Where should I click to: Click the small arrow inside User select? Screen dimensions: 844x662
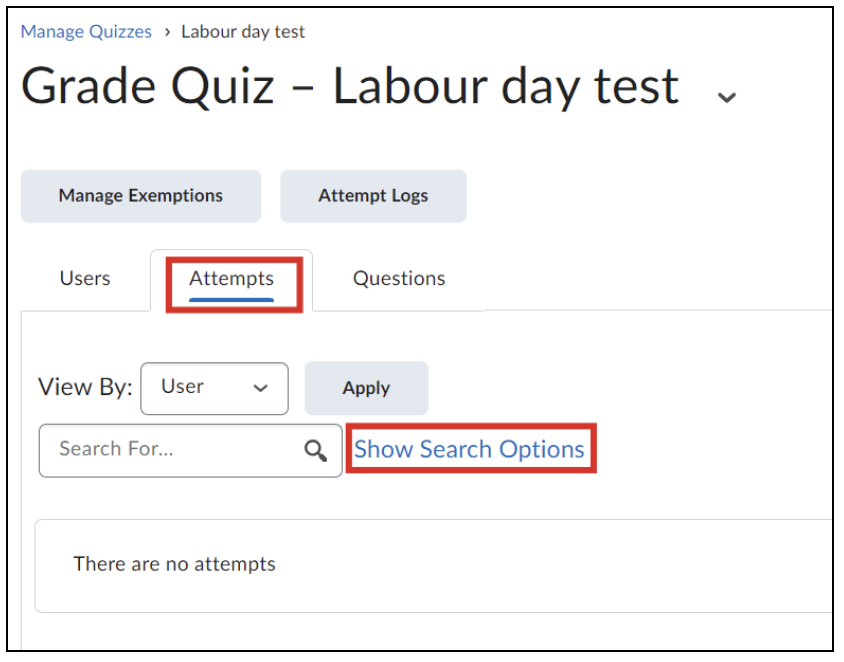point(261,388)
